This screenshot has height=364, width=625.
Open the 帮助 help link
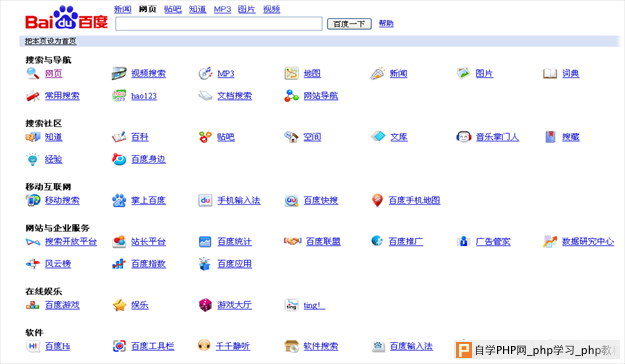(x=386, y=24)
